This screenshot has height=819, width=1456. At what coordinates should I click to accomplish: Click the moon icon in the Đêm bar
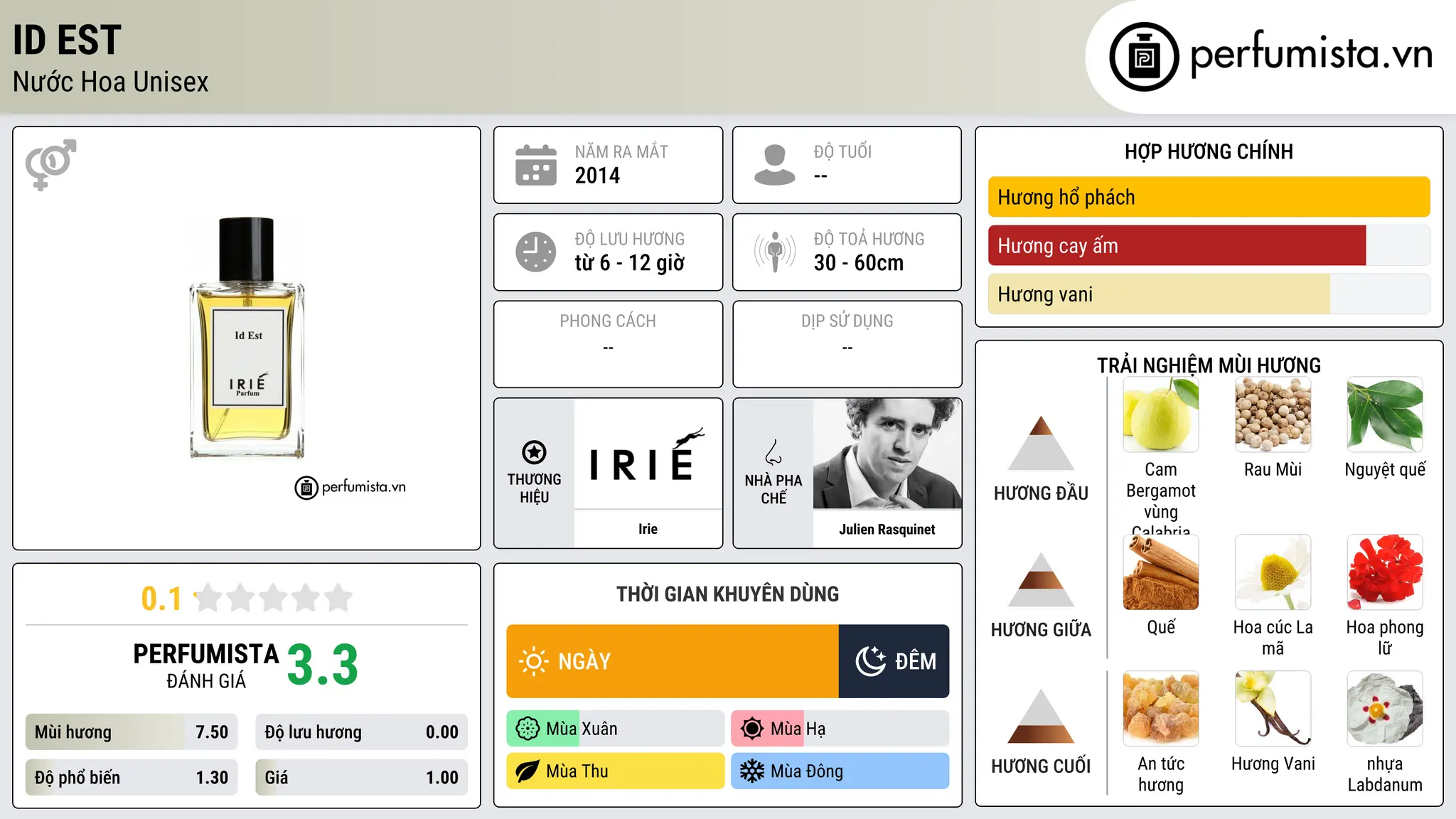[x=870, y=661]
